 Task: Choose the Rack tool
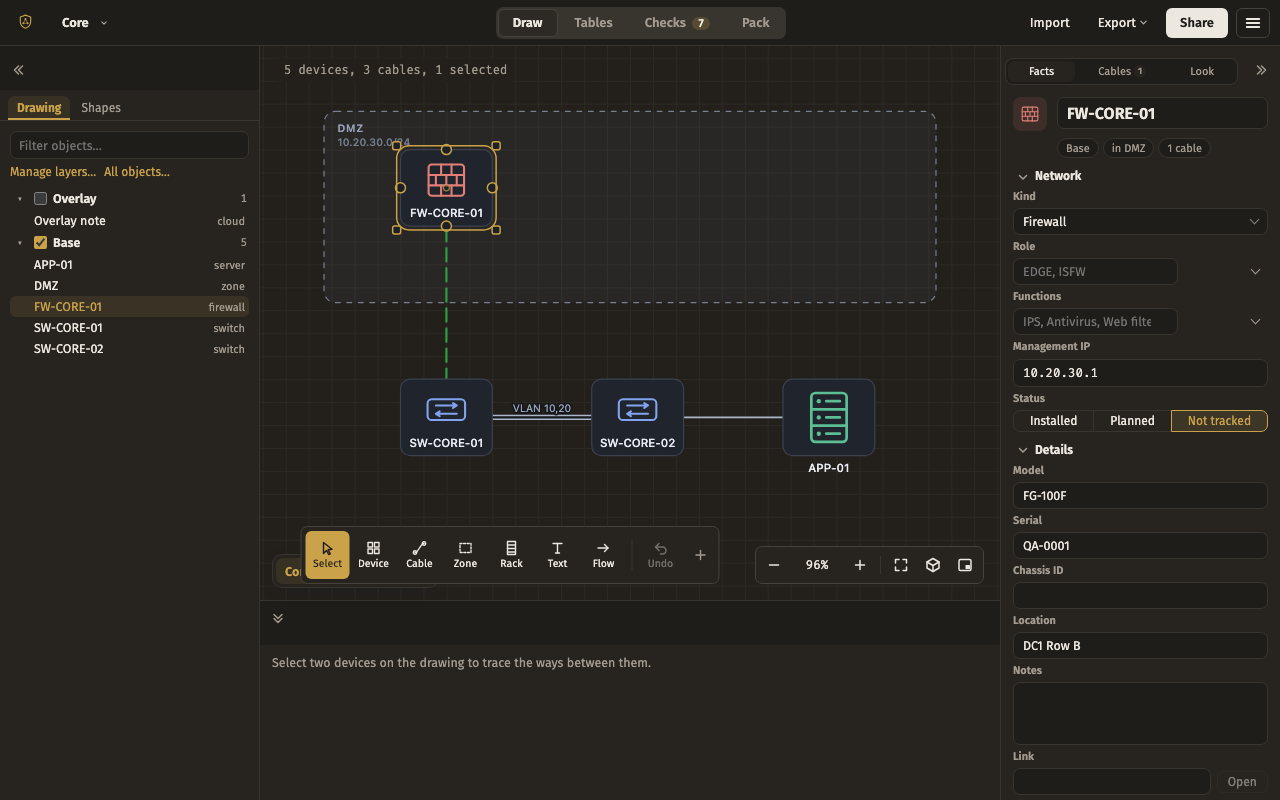tap(511, 555)
